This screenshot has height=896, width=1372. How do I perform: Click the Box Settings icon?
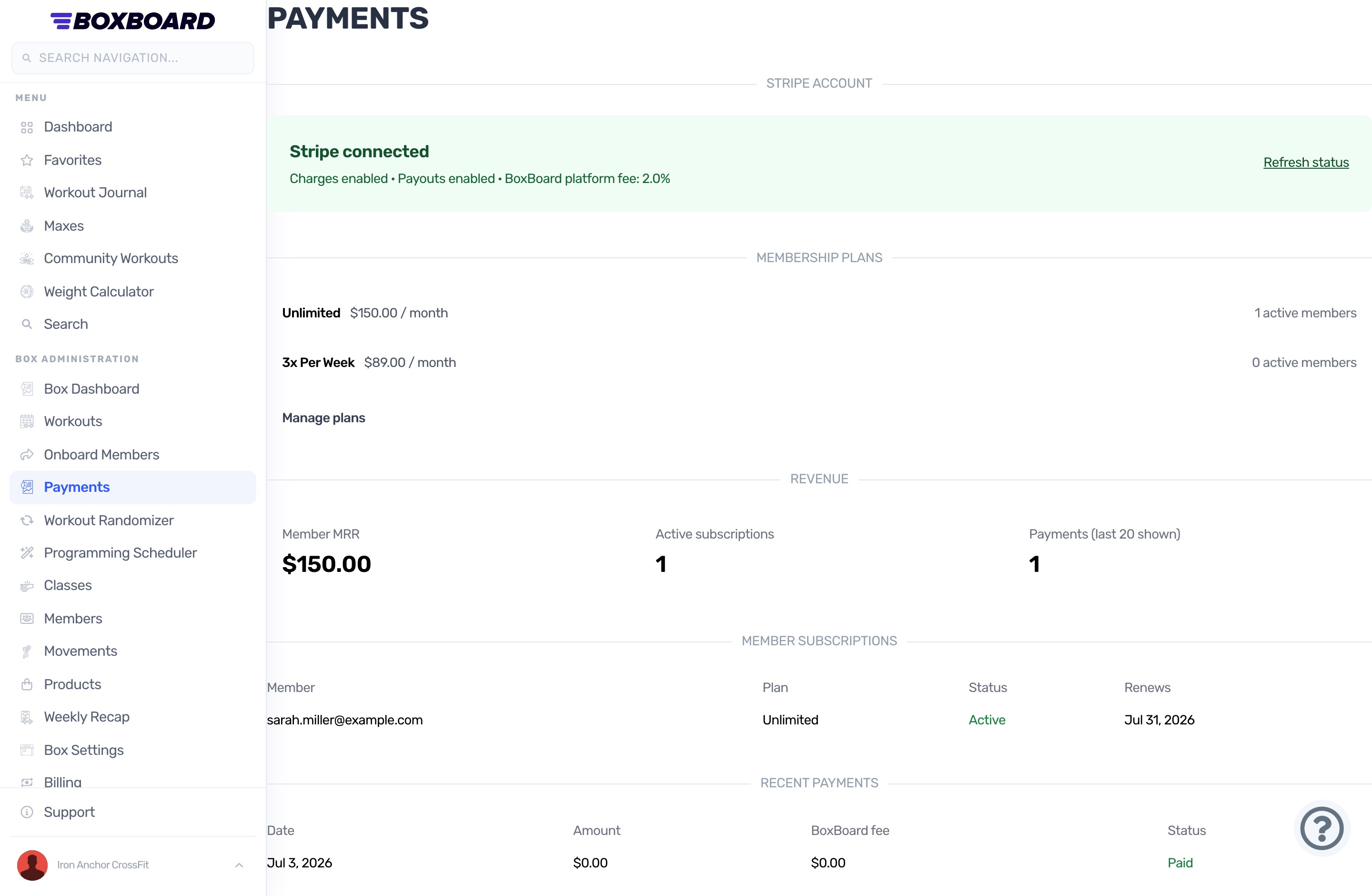click(x=27, y=750)
